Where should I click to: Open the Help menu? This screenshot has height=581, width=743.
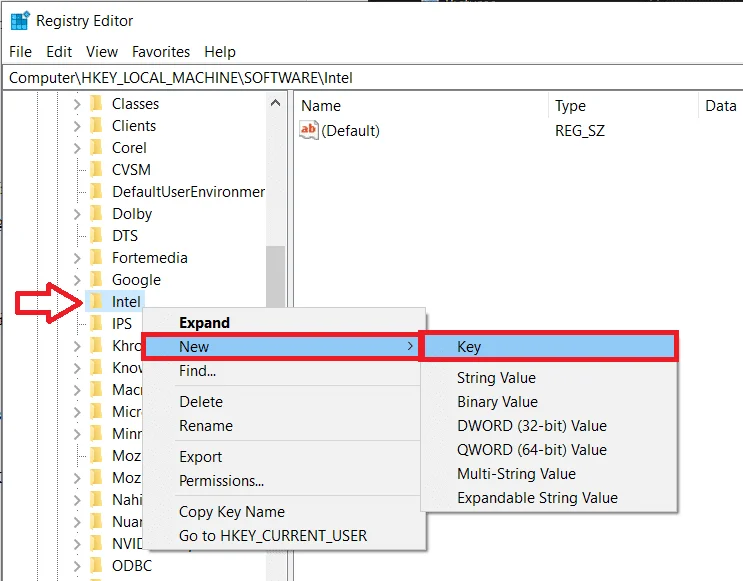220,52
